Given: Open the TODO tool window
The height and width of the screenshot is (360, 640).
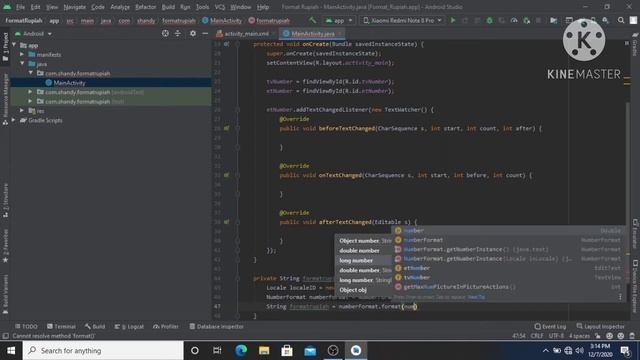Looking at the screenshot, I should pyautogui.click(x=26, y=326).
